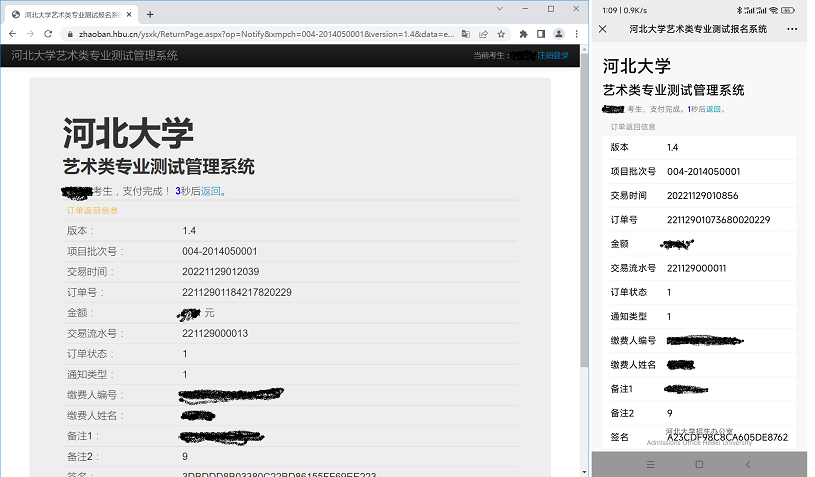The image size is (815, 477).
Task: Click scrollbar down arrow on desktop page
Action: click(584, 472)
